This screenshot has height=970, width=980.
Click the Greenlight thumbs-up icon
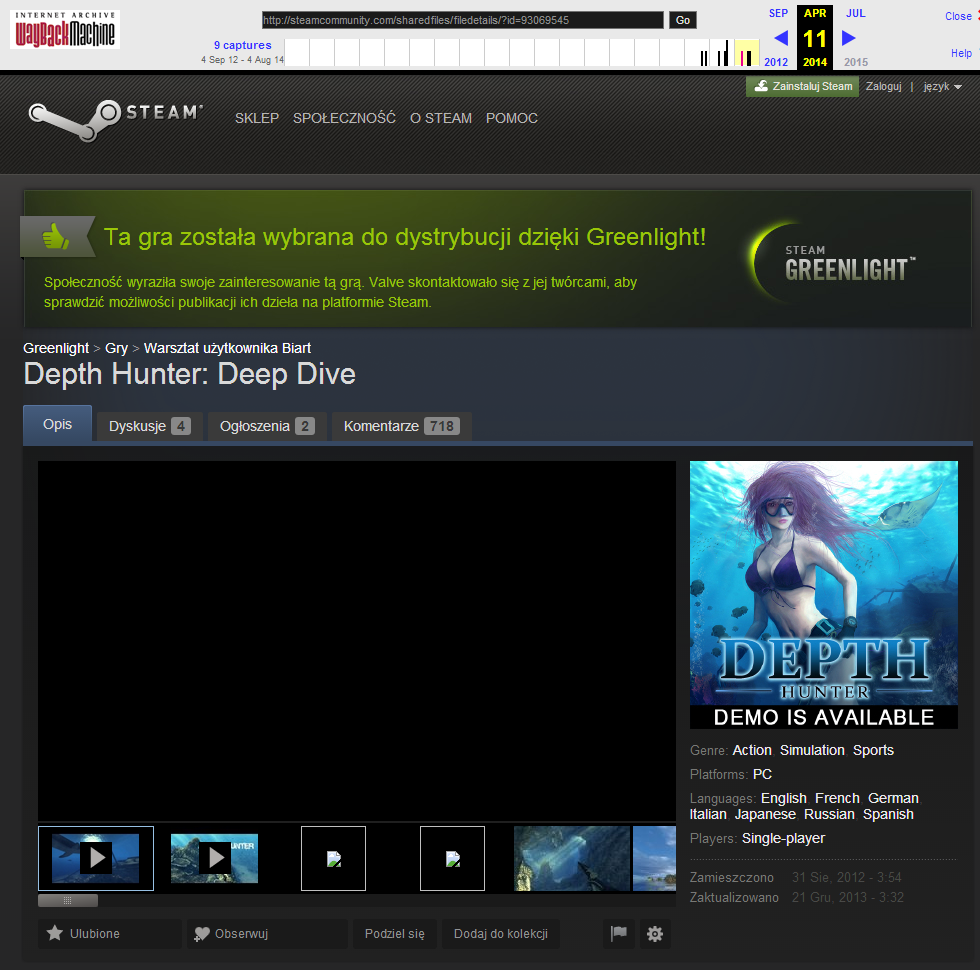tap(56, 237)
